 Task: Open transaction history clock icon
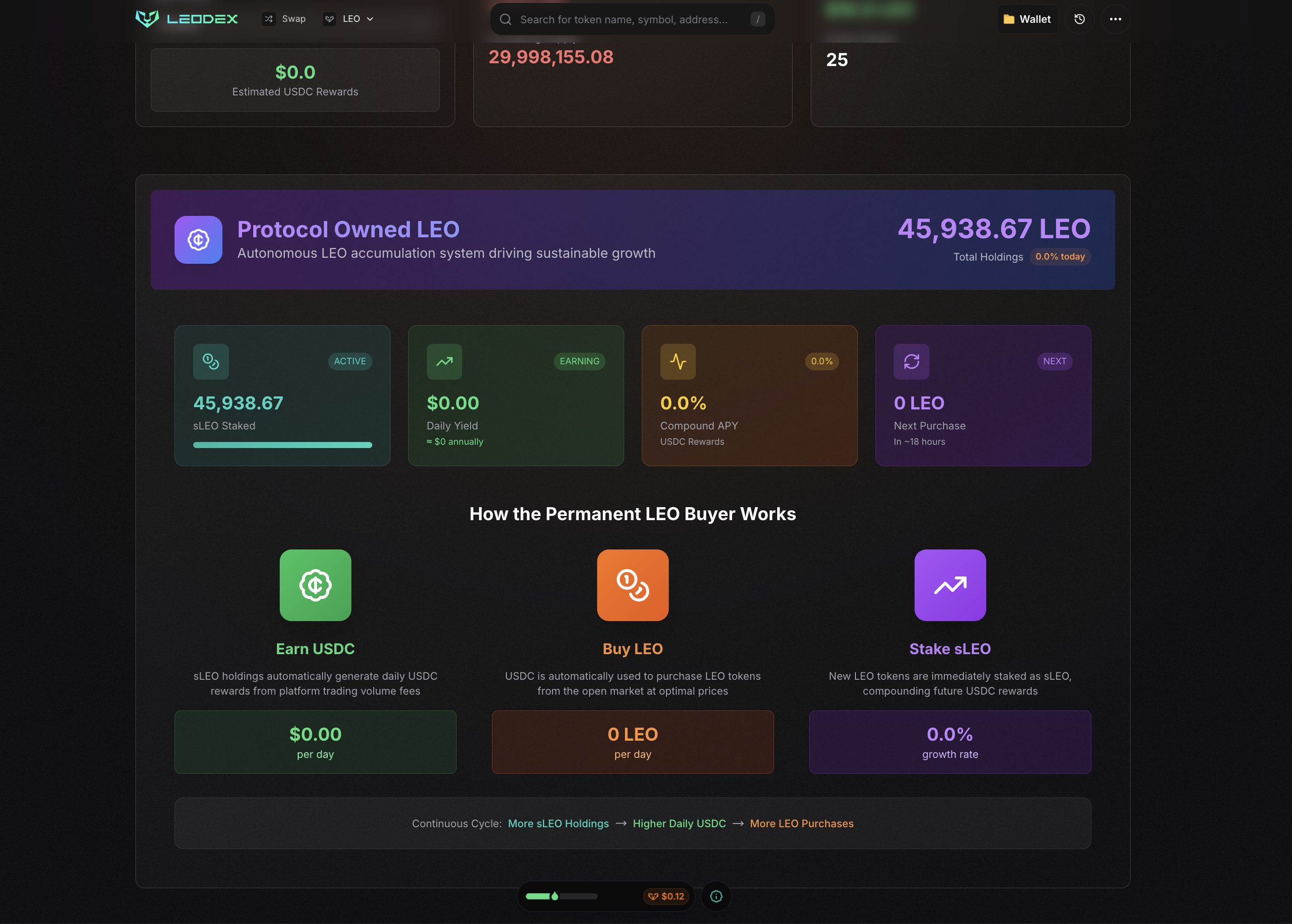(x=1079, y=20)
